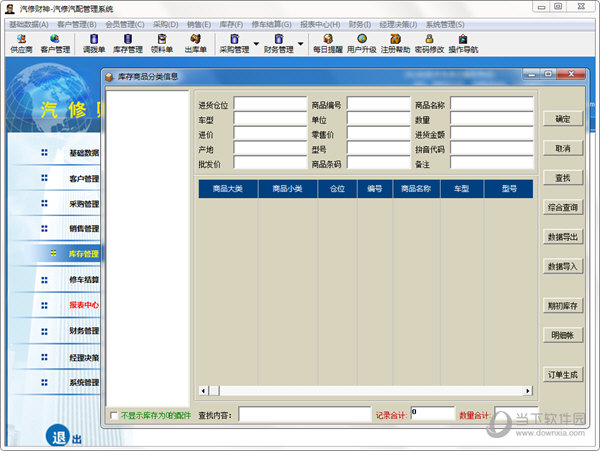The image size is (600, 451).
Task: Select 采购管理 in the left sidebar
Action: (x=84, y=204)
